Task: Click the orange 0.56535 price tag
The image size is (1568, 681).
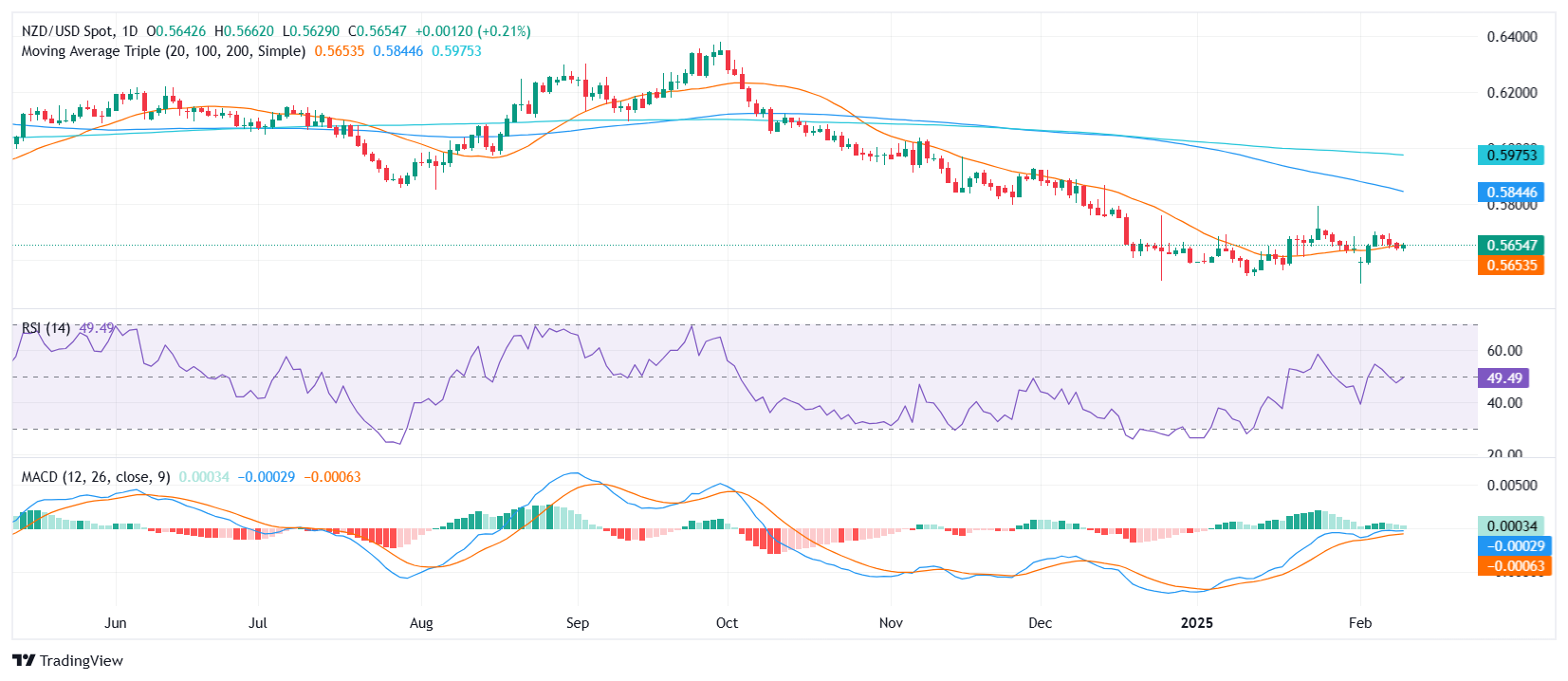Action: click(x=1511, y=266)
